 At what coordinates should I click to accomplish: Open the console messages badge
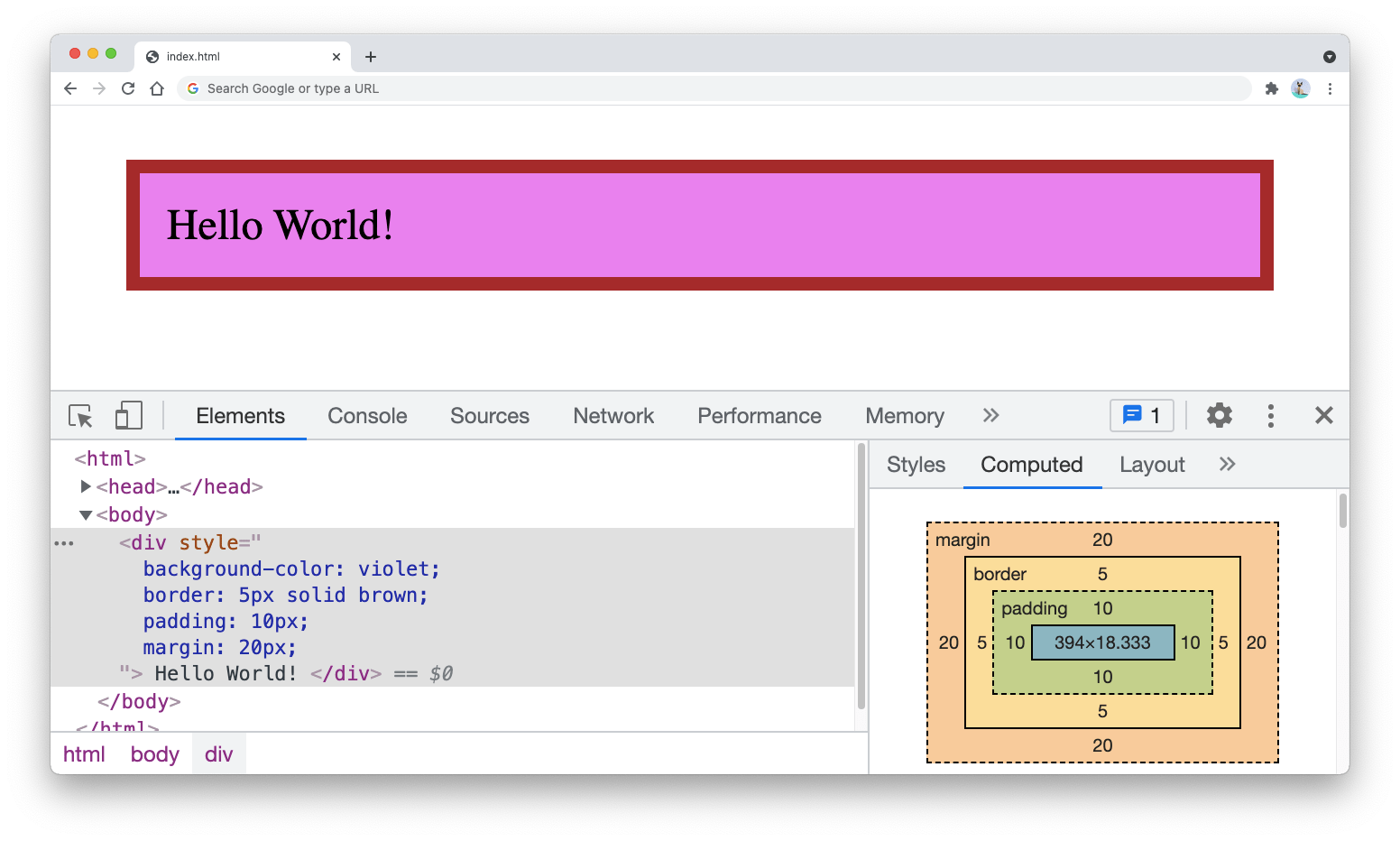pos(1141,415)
